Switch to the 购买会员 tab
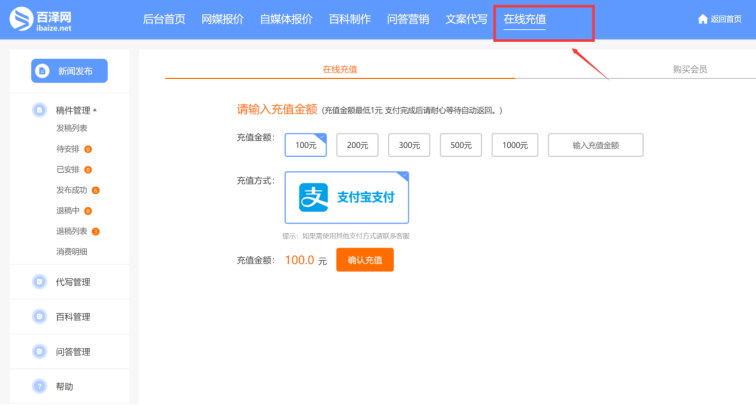Viewport: 756px width, 405px height. 690,69
